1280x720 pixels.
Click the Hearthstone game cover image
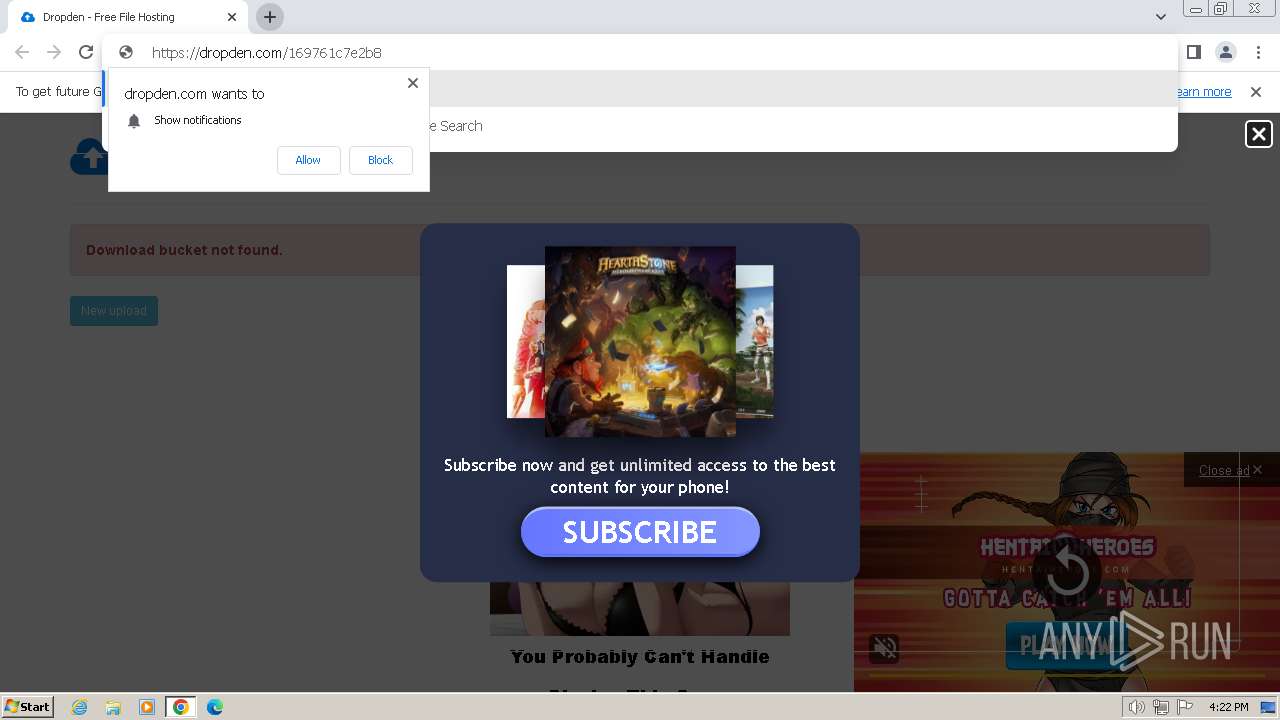tap(640, 341)
